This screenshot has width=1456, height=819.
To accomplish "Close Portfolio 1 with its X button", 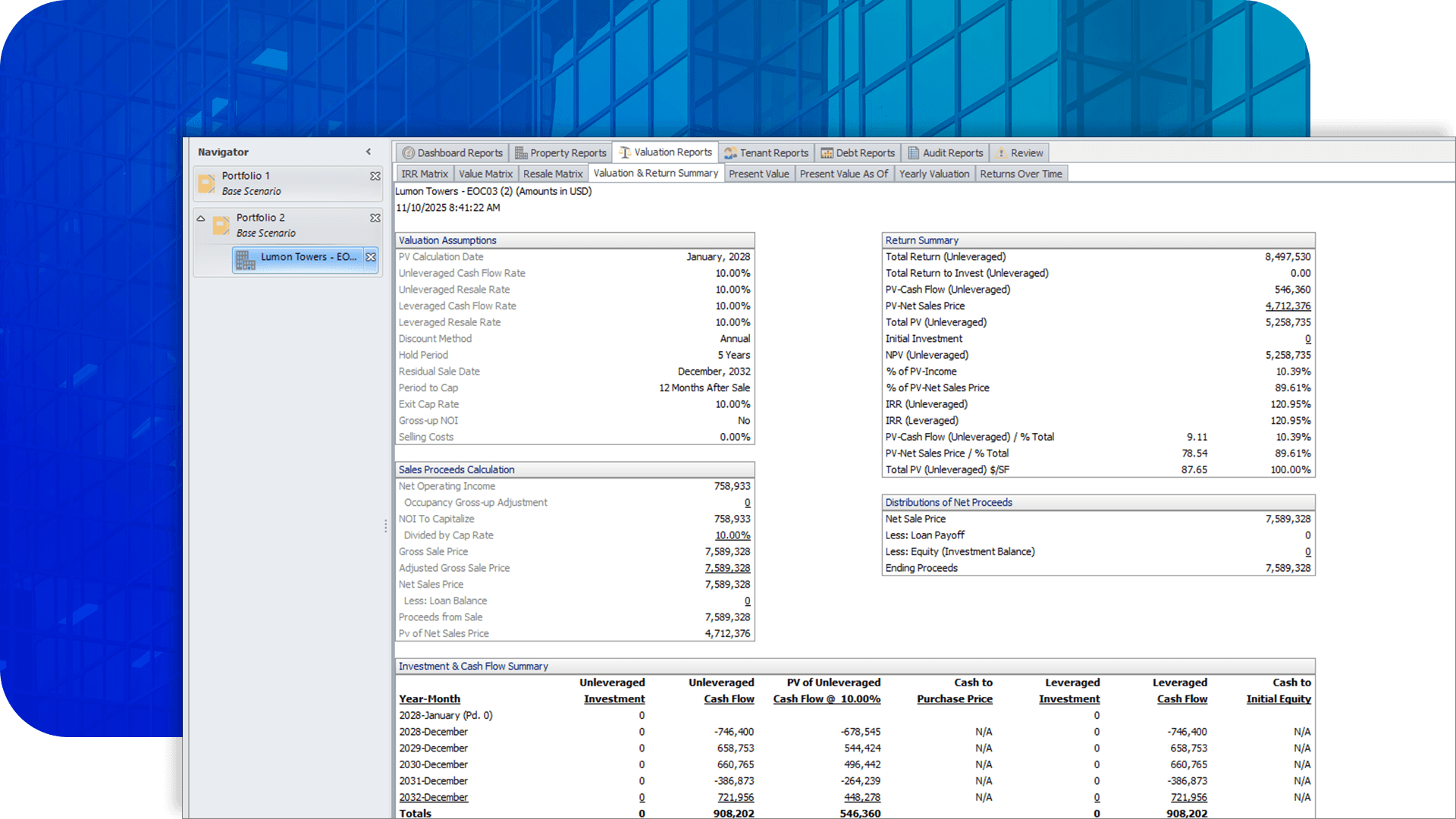I will [375, 176].
